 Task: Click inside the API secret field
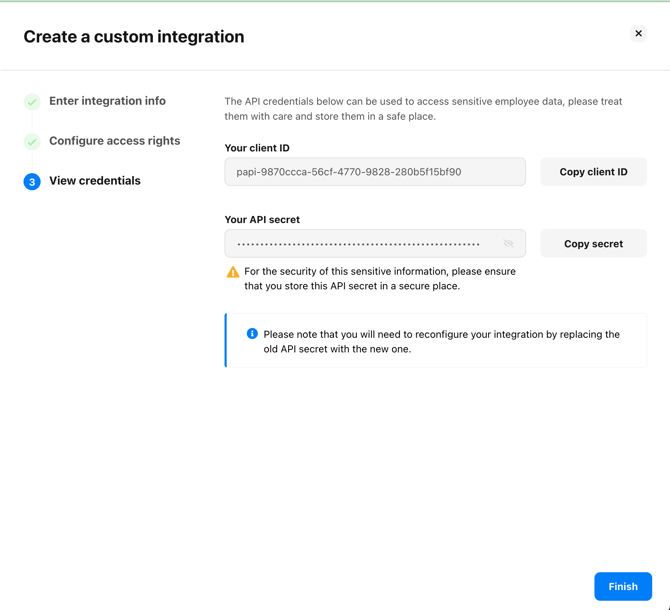pyautogui.click(x=375, y=243)
